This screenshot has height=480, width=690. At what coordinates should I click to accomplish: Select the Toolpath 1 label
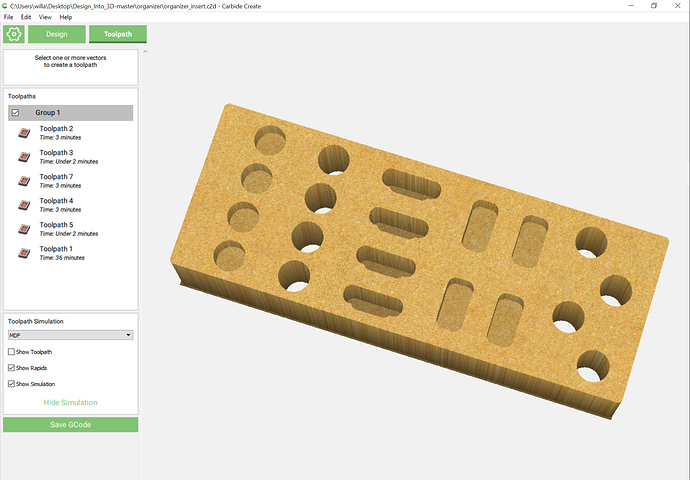(x=56, y=249)
